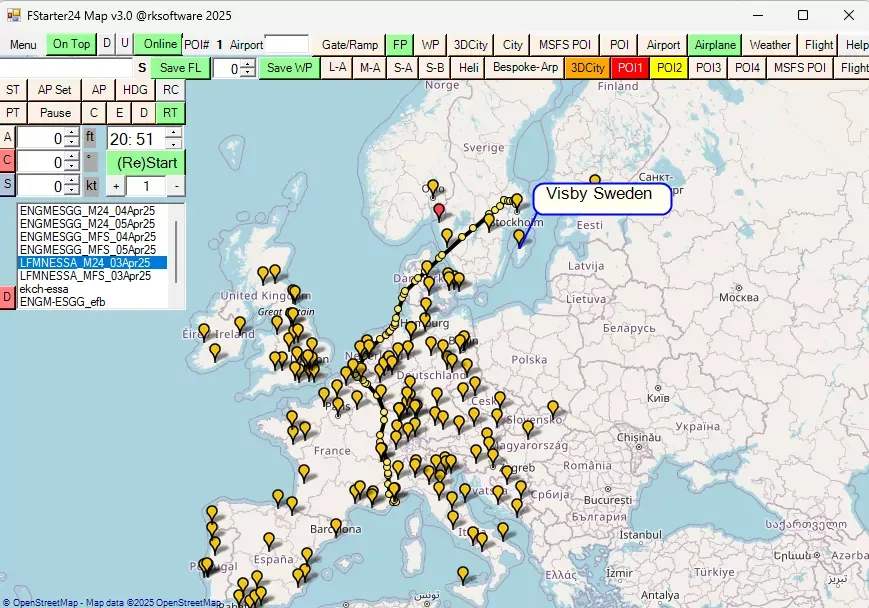Increase the altitude ft spinner value
Image resolution: width=869 pixels, height=608 pixels.
coord(72,132)
